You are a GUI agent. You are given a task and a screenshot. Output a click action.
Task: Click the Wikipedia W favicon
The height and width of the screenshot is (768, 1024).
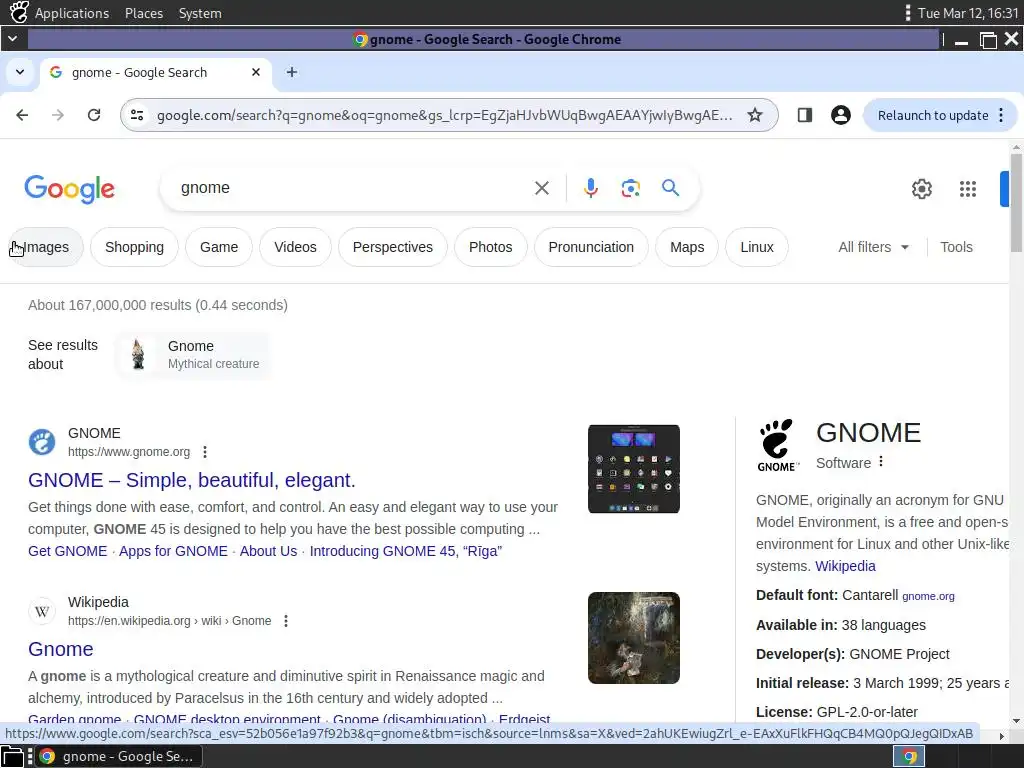[x=42, y=611]
